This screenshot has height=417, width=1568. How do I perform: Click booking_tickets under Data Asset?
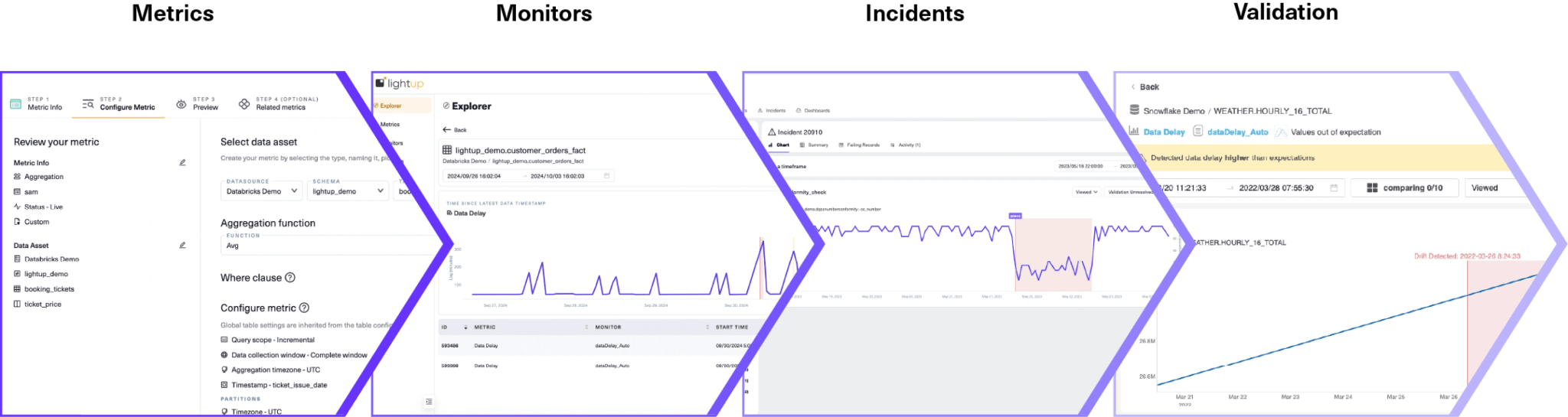point(44,289)
